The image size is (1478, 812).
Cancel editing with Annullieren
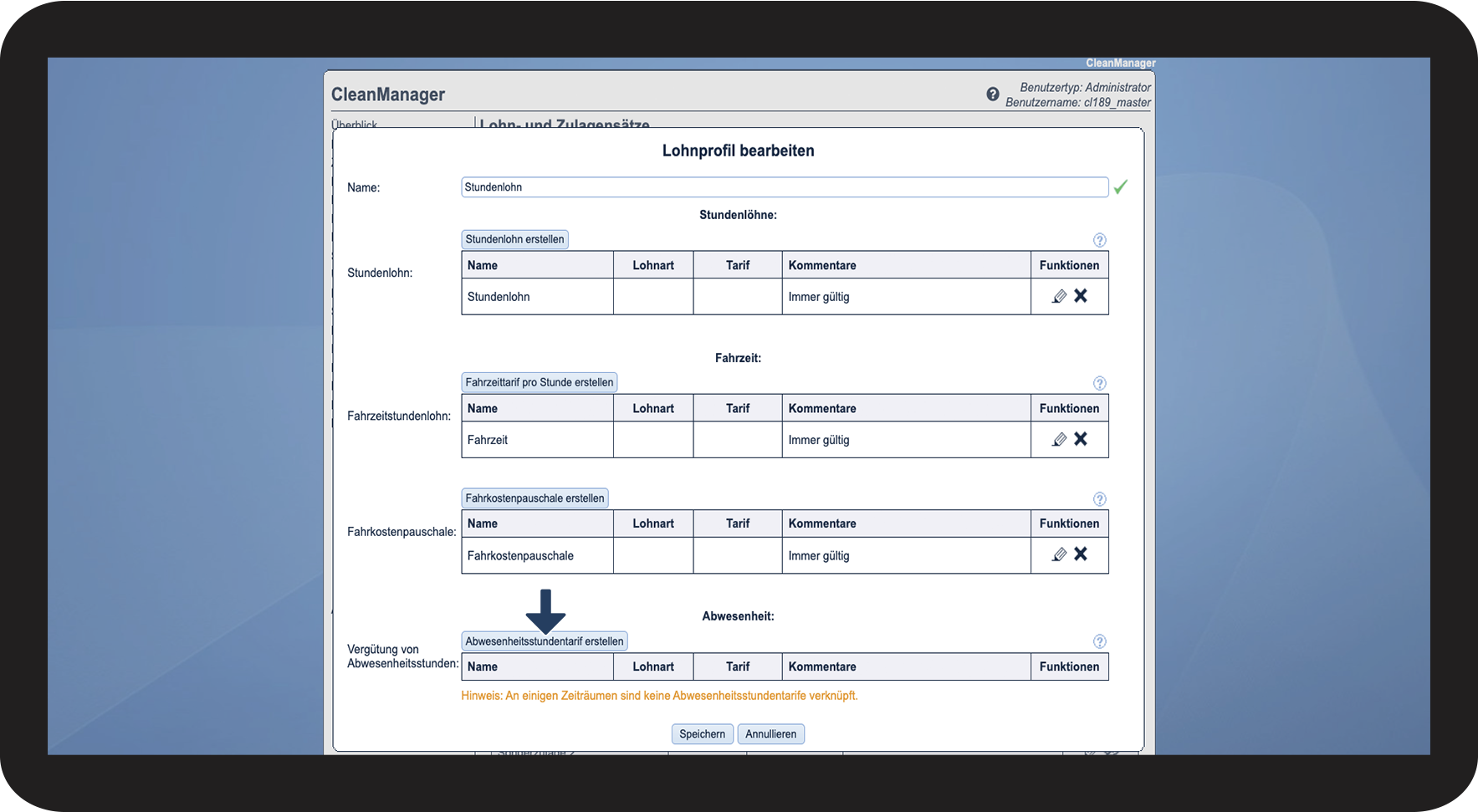pos(770,734)
